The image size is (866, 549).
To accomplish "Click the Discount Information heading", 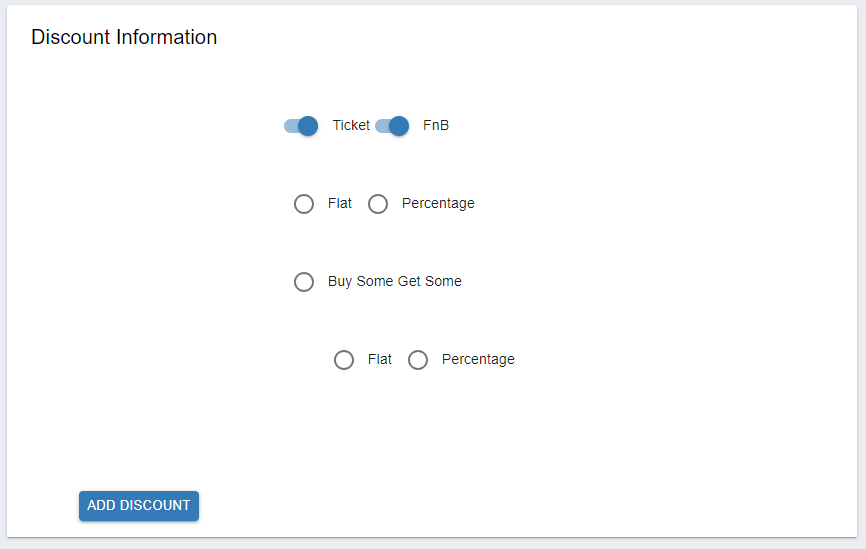I will [x=124, y=38].
